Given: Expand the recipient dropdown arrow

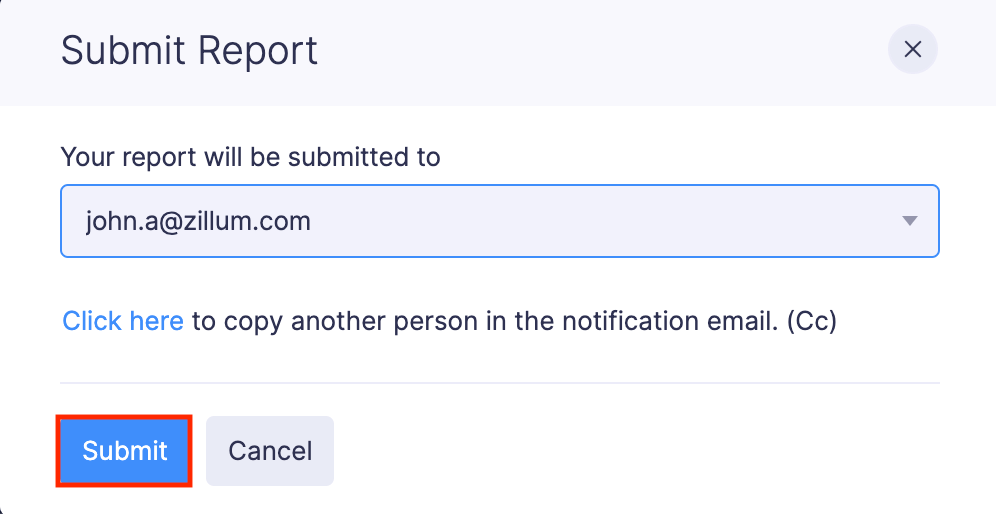Looking at the screenshot, I should (x=909, y=221).
